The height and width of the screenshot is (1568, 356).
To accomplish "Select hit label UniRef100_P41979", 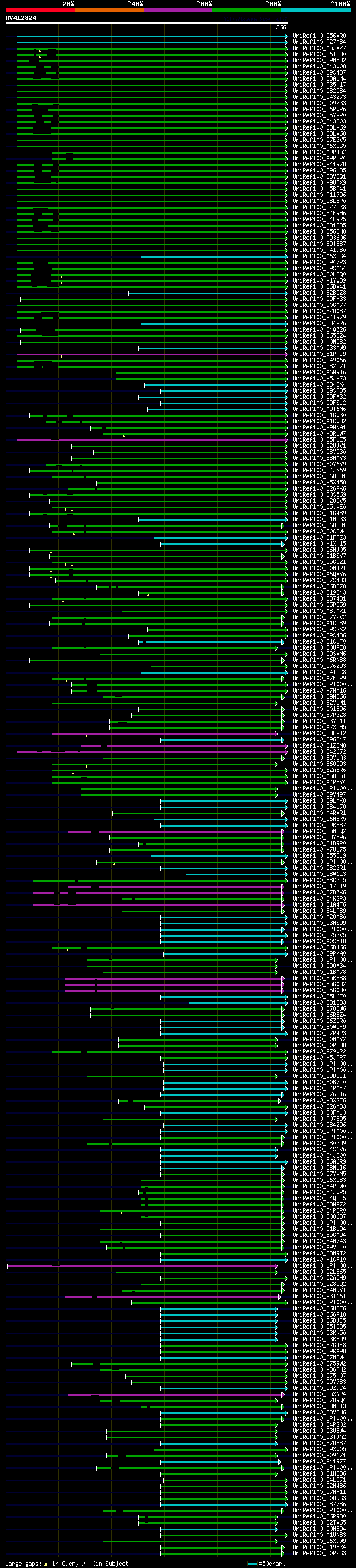I will point(319,317).
